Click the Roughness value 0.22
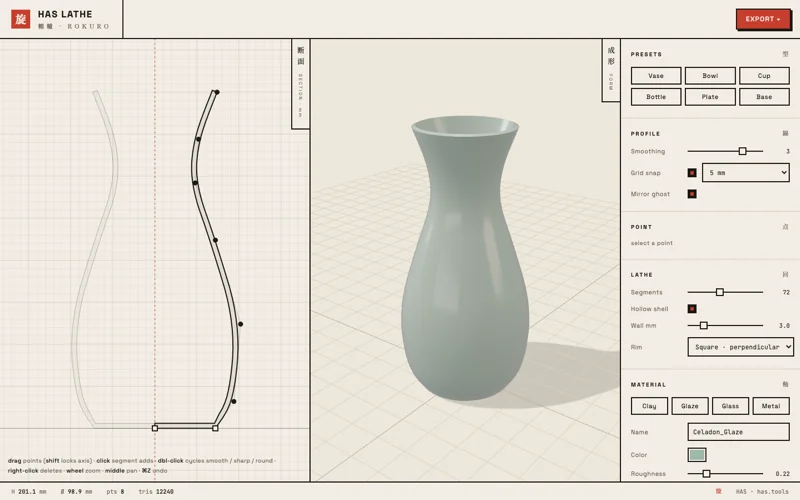Screen dimensions: 800x500 pyautogui.click(x=783, y=474)
